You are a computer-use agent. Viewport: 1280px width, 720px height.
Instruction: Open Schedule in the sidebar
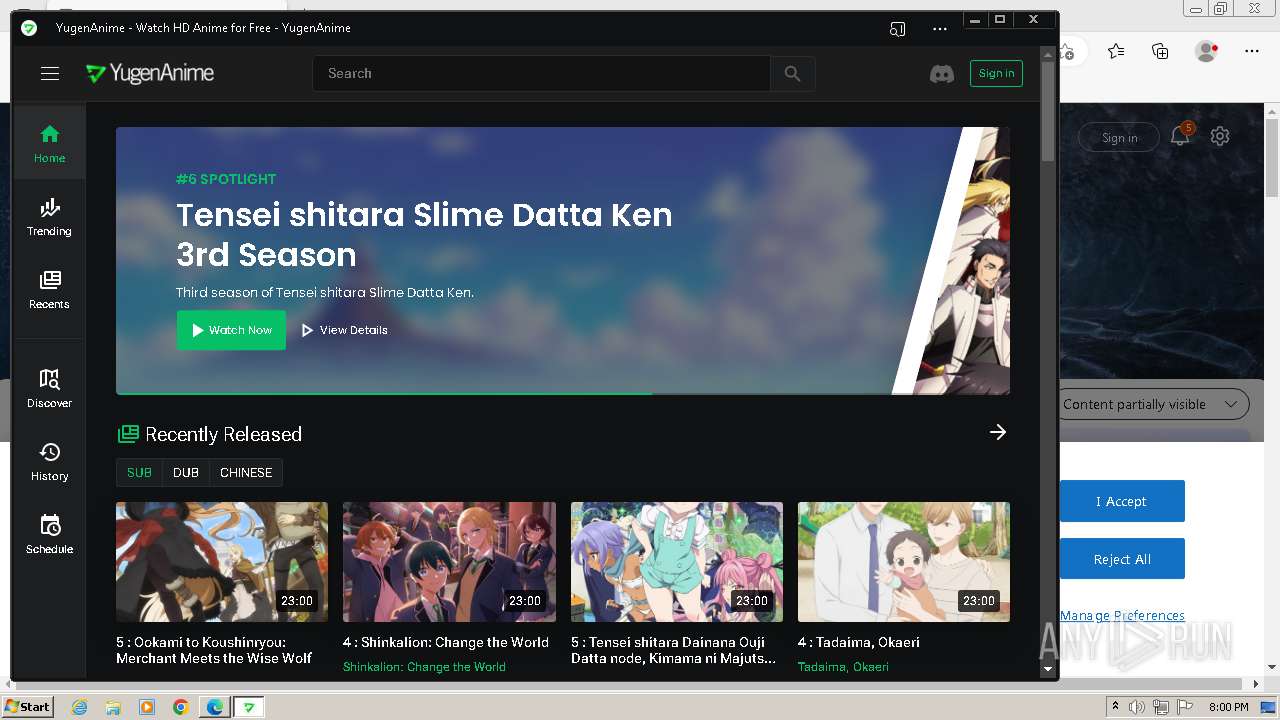click(x=49, y=535)
